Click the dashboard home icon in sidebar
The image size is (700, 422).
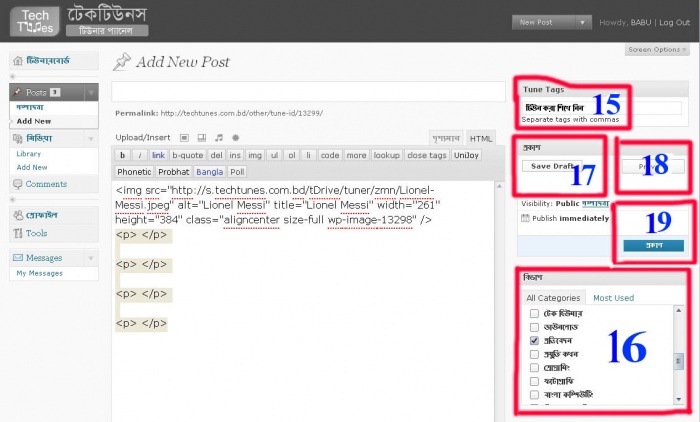(x=17, y=61)
